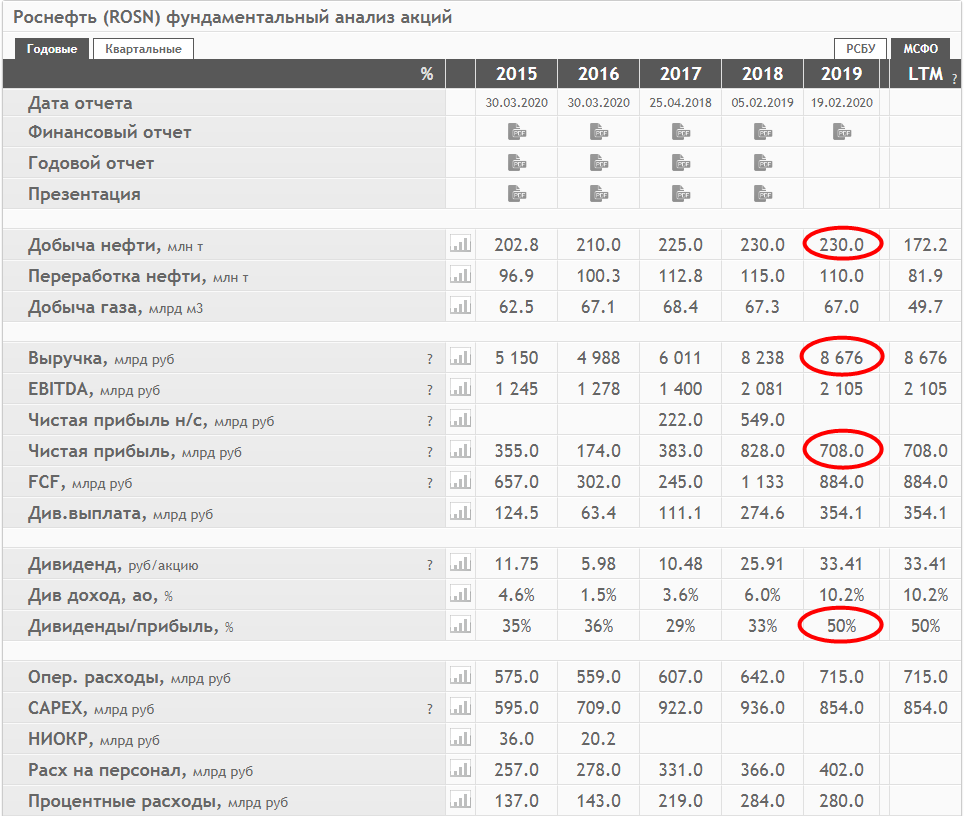Click the 2019 oil production value 230.0

pyautogui.click(x=841, y=244)
